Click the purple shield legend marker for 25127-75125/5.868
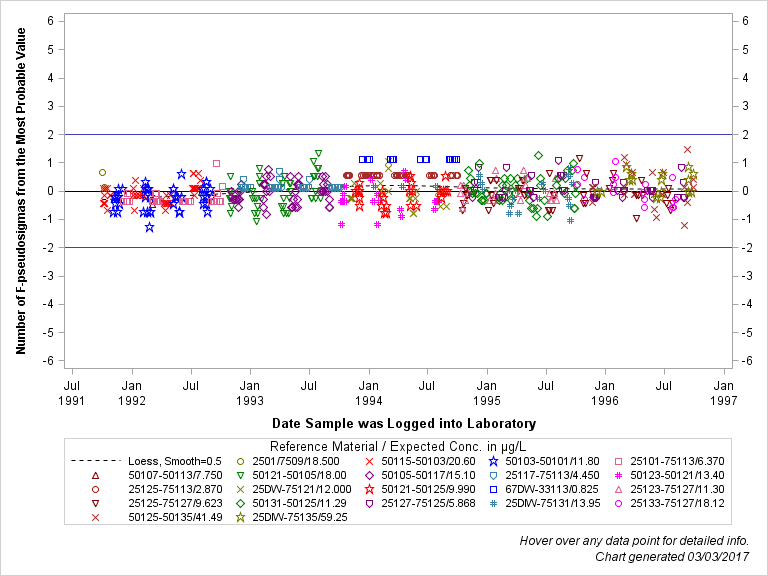Viewport: 768px width, 576px height. tap(370, 504)
